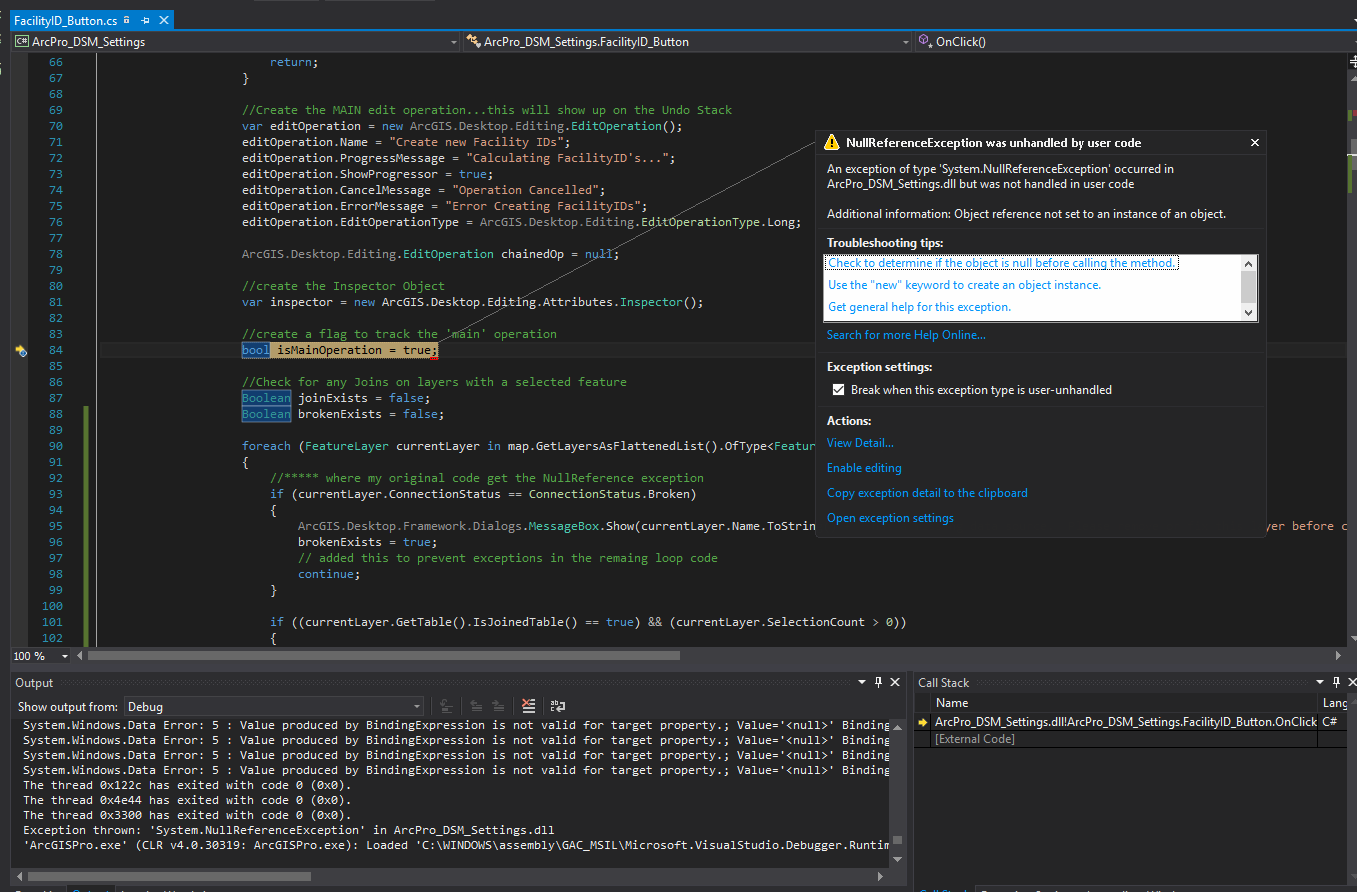This screenshot has width=1357, height=892.
Task: Toggle word wrap in Output window
Action: pos(558,706)
